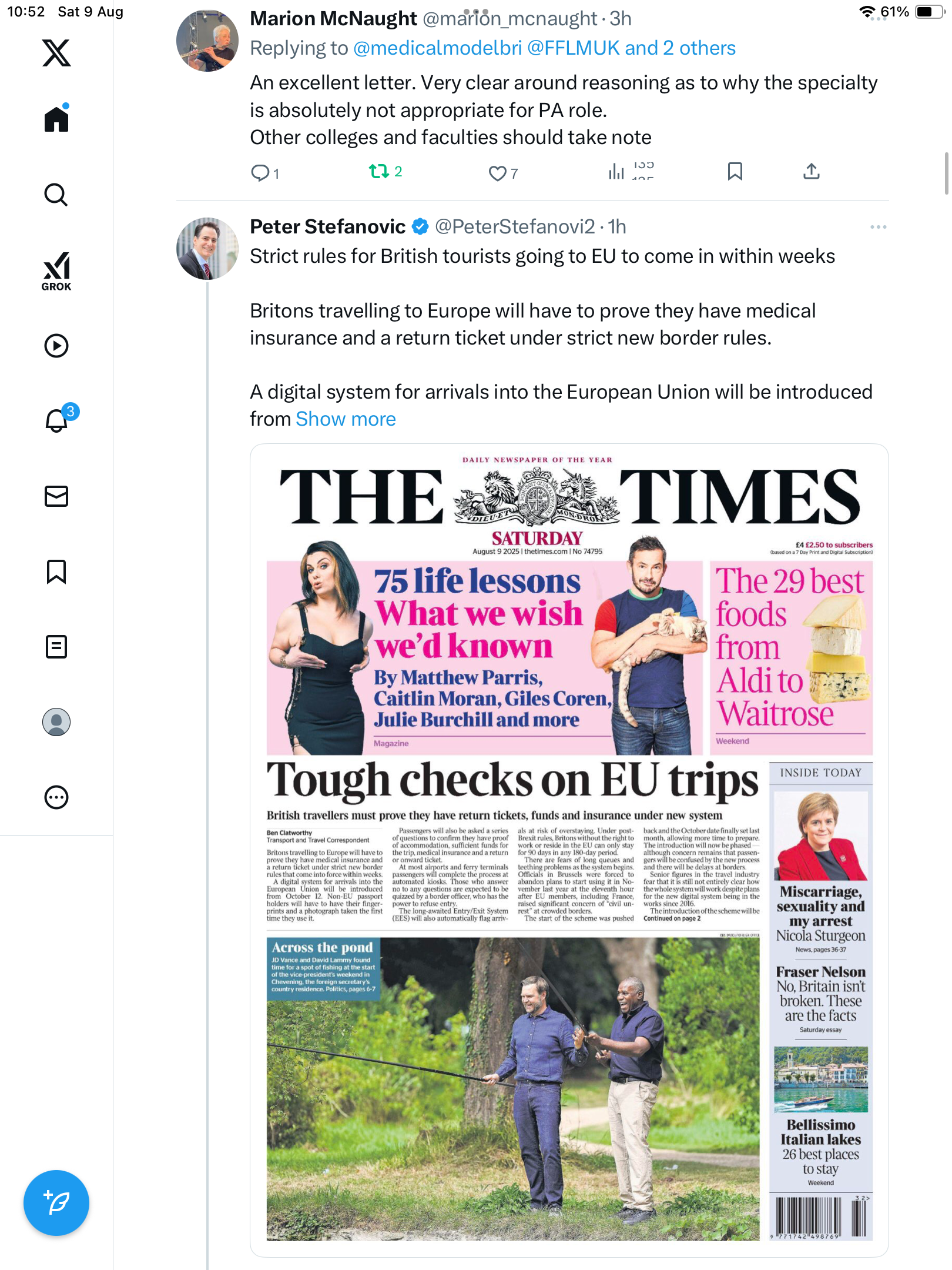952x1270 pixels.
Task: Open the video play sidebar icon
Action: click(56, 346)
